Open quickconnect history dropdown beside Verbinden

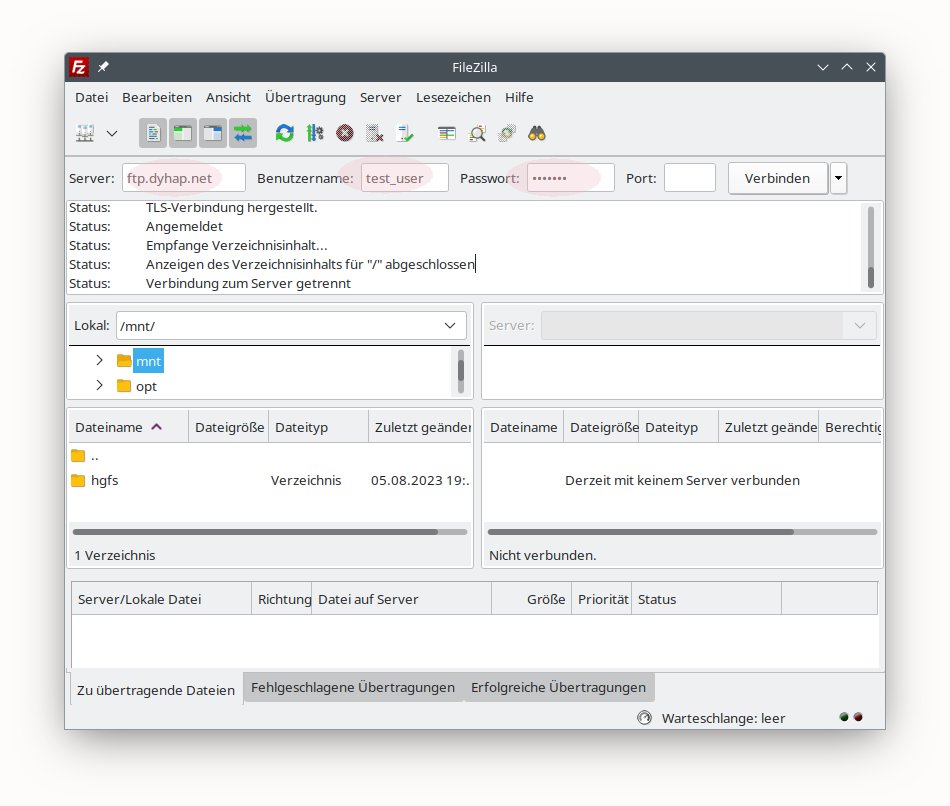coord(838,178)
